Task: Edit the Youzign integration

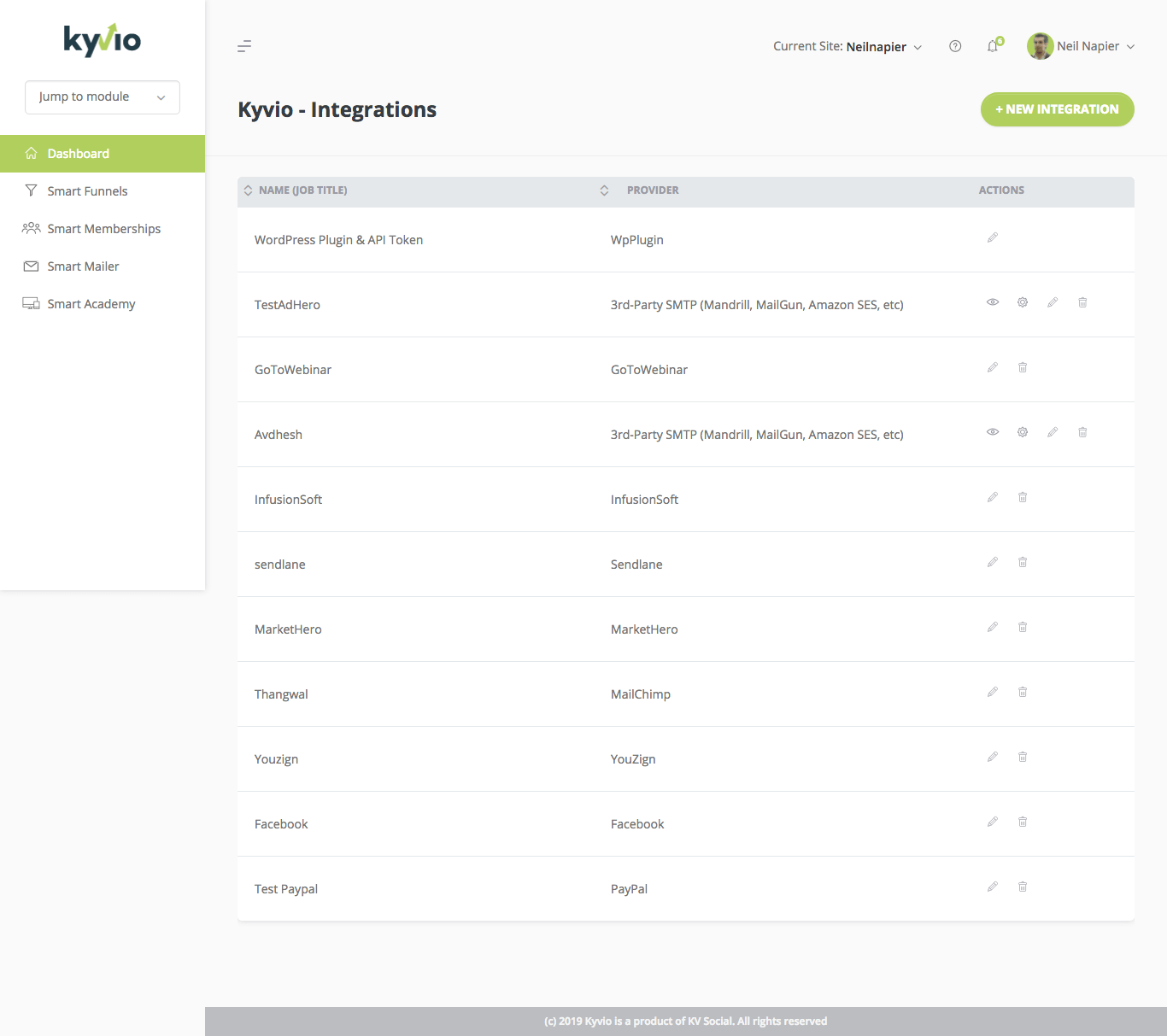Action: tap(993, 757)
